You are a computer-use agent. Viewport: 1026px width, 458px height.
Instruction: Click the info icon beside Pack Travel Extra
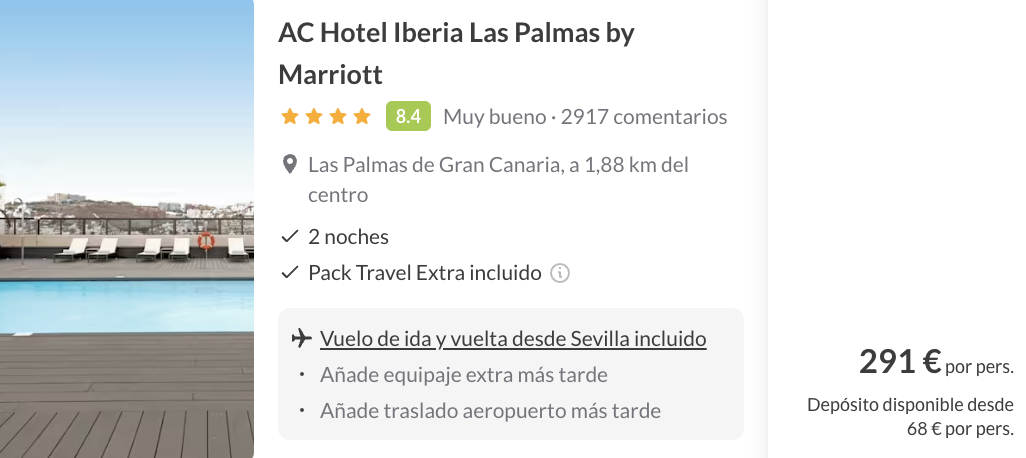click(x=561, y=273)
